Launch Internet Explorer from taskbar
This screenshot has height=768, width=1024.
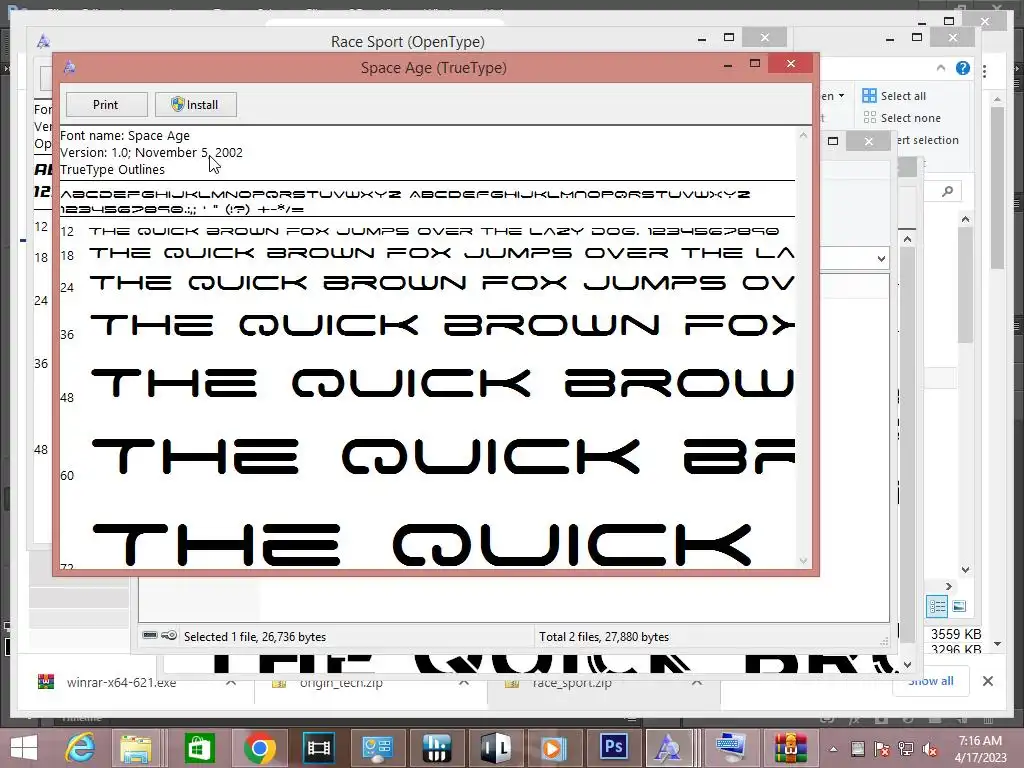(x=81, y=748)
